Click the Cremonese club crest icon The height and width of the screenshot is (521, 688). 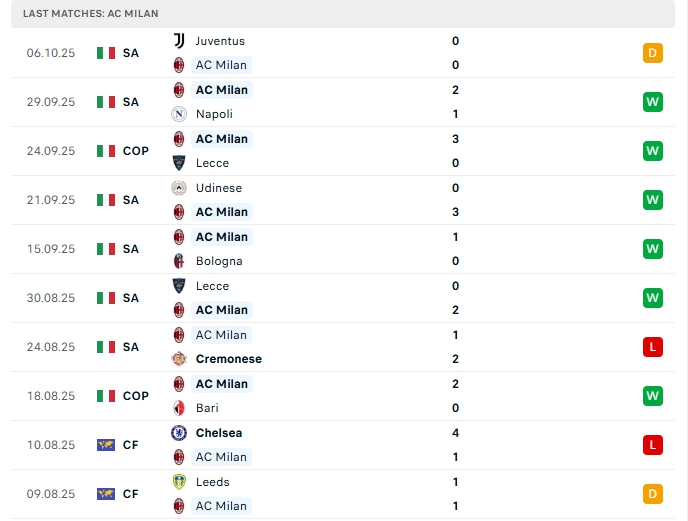pos(179,359)
